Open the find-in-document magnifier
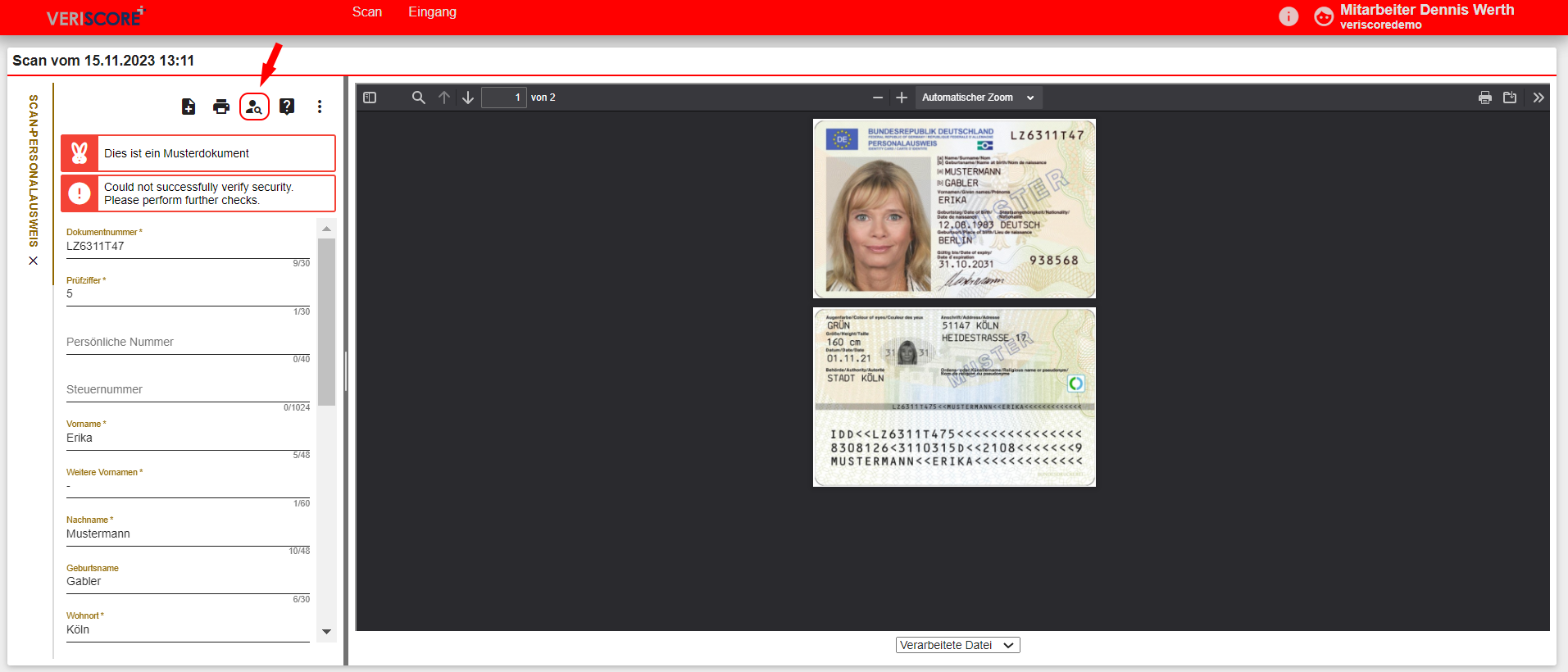Viewport: 1568px width, 672px height. click(419, 98)
